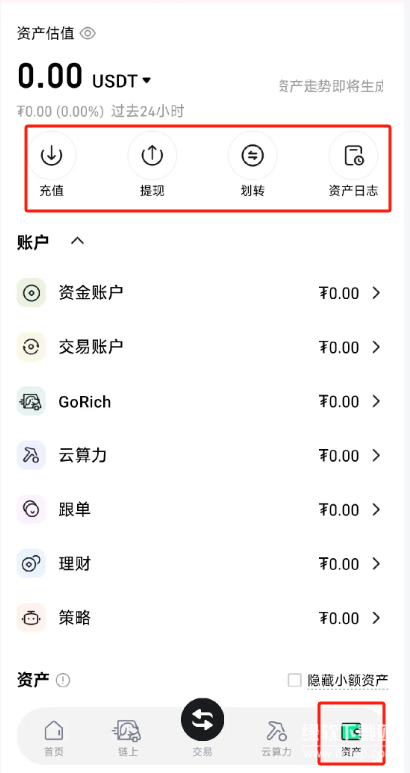Tap the 充值 deposit icon
The height and width of the screenshot is (773, 410).
(x=51, y=155)
